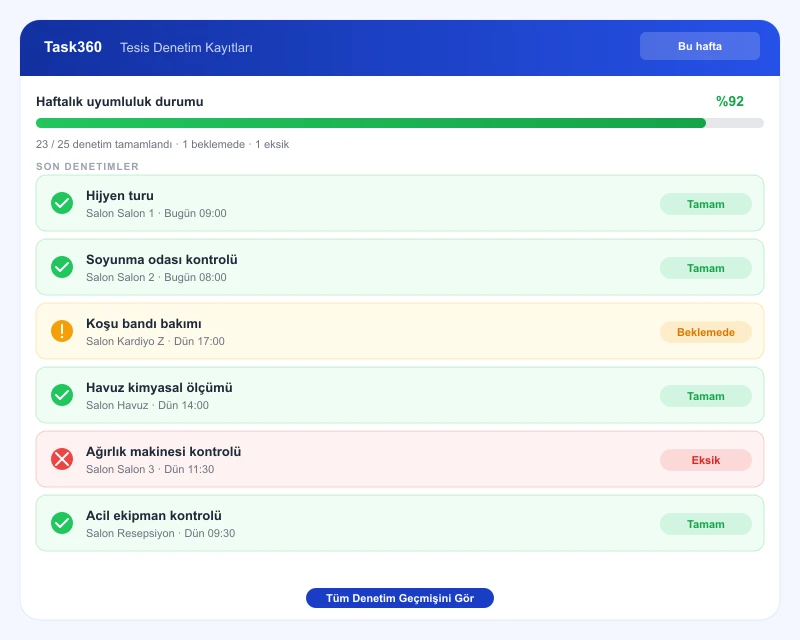Select the Soyunma odası kontrolü title
The width and height of the screenshot is (800, 640).
(162, 259)
